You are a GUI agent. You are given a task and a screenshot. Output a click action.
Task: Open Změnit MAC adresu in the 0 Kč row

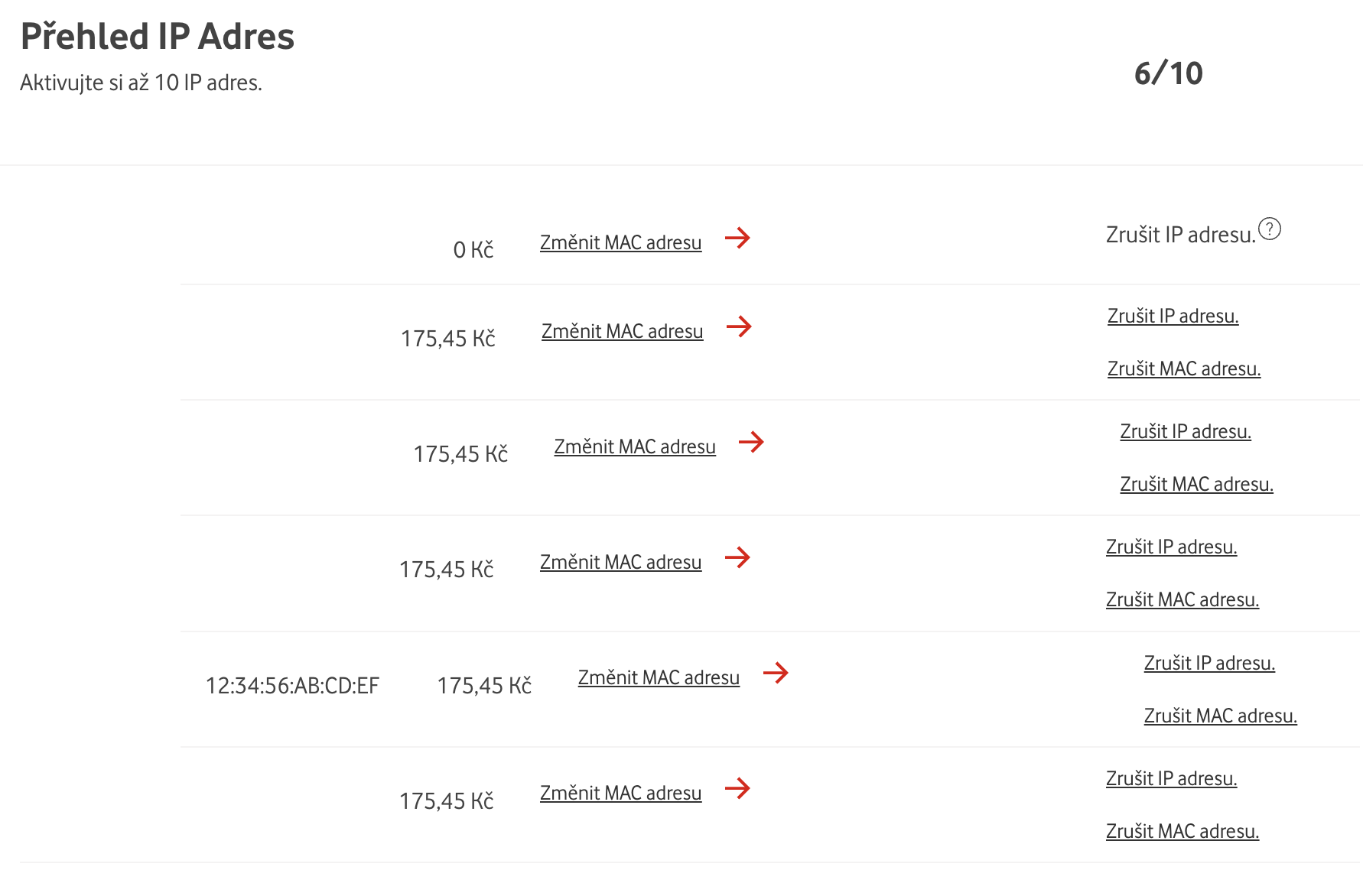[620, 242]
